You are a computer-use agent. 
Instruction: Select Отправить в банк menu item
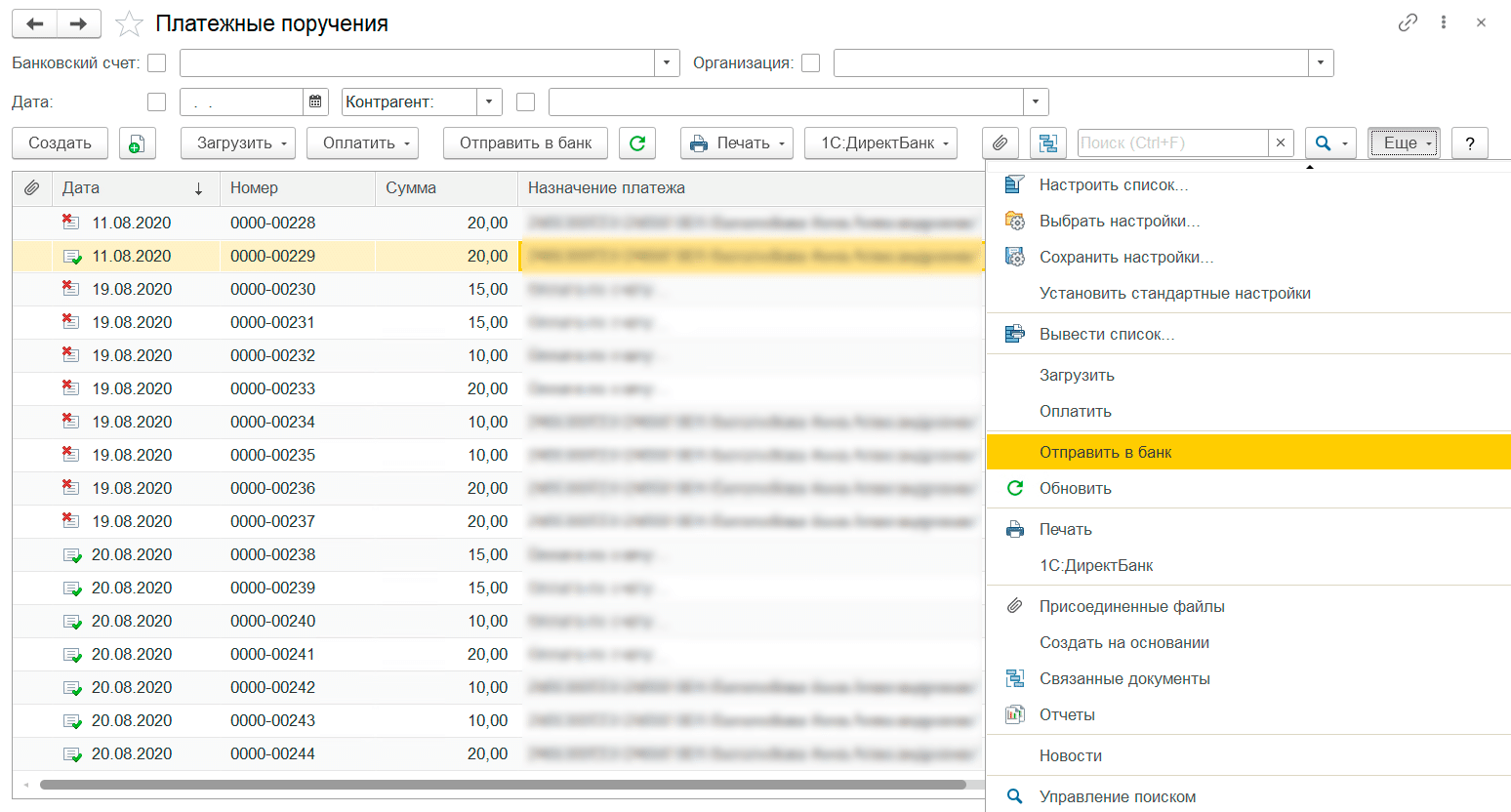[1105, 452]
